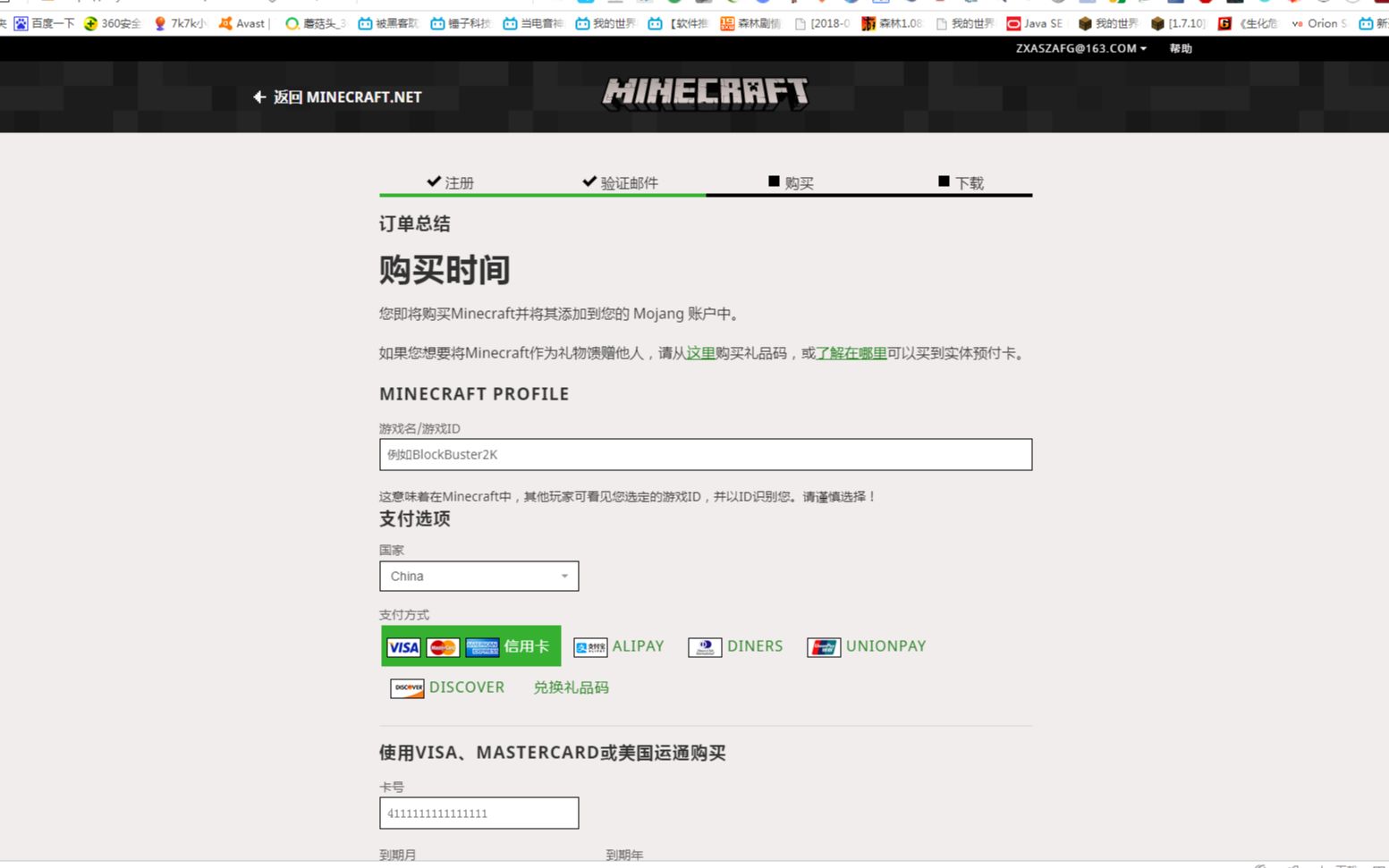
Task: Click the Visa card icon
Action: (403, 647)
